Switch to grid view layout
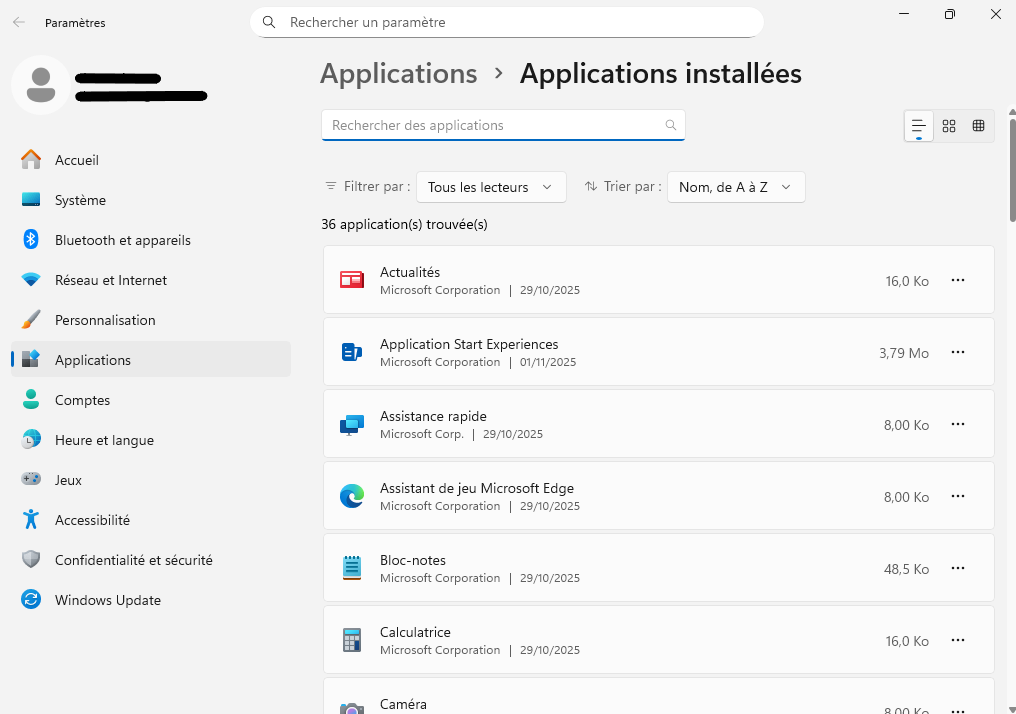 pyautogui.click(x=949, y=126)
